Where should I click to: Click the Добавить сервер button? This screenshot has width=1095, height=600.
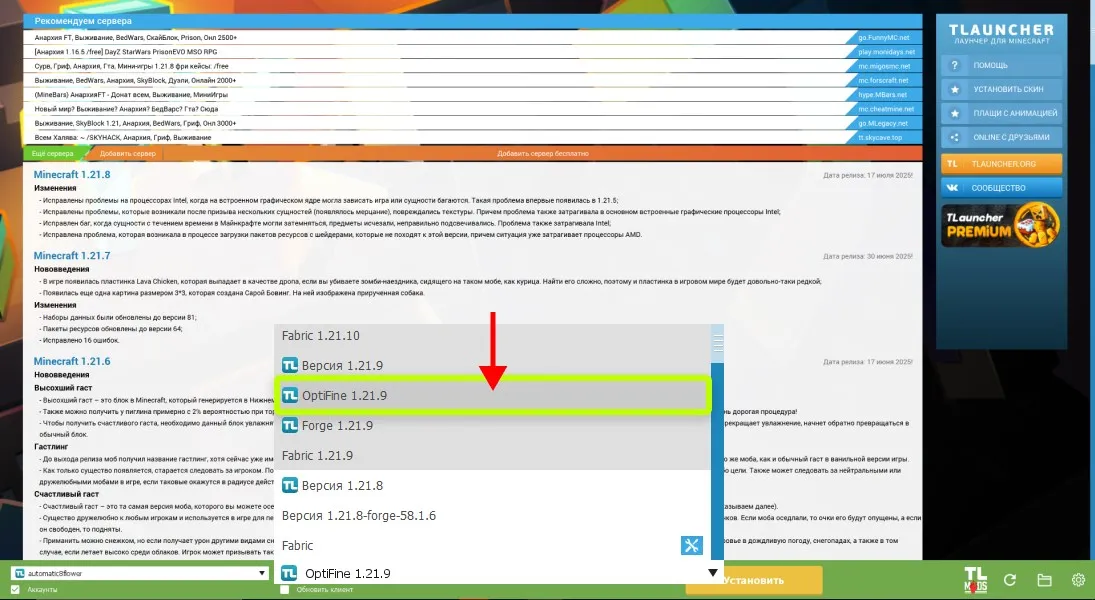pyautogui.click(x=128, y=153)
